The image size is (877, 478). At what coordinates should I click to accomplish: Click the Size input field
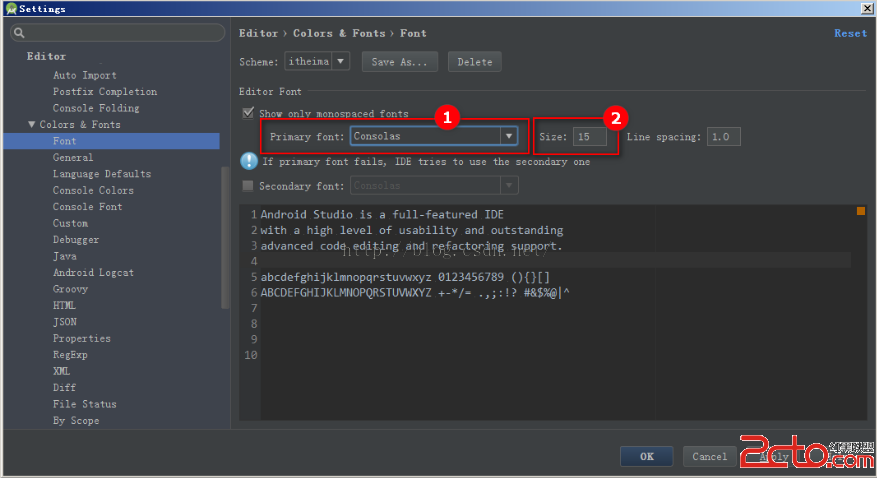tap(590, 136)
